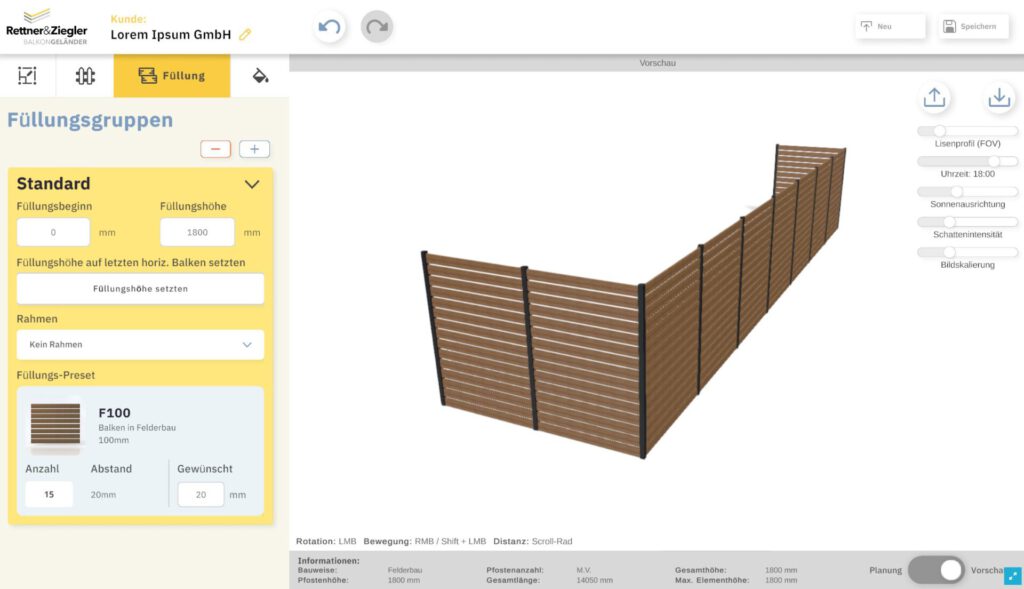Expand preview to fullscreen
This screenshot has height=589, width=1024.
pyautogui.click(x=1013, y=576)
